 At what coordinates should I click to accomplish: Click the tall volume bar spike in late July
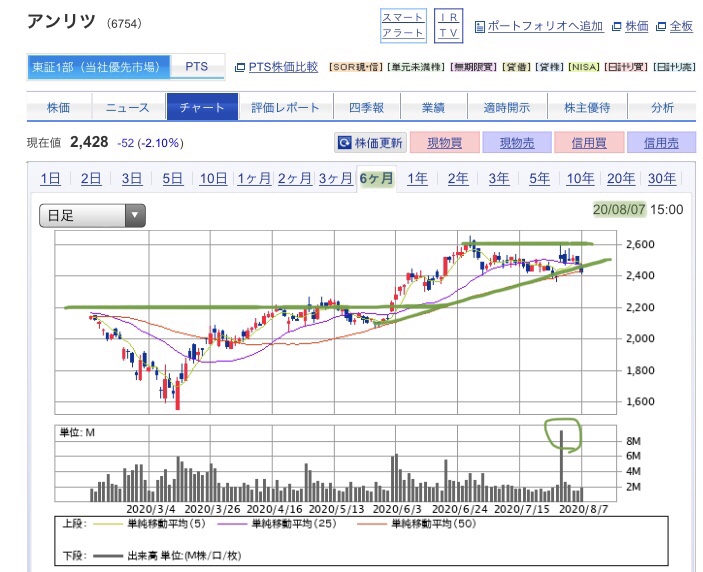(561, 465)
